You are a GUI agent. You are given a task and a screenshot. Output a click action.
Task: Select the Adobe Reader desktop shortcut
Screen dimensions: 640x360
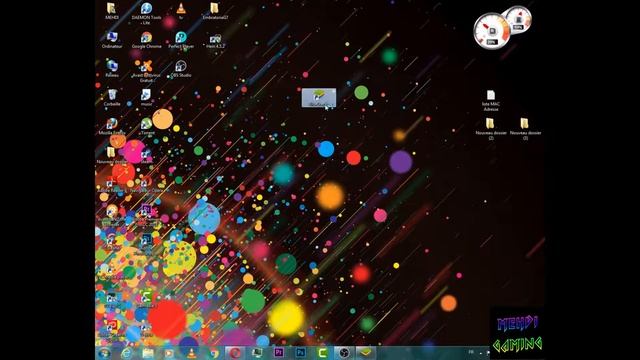point(112,184)
